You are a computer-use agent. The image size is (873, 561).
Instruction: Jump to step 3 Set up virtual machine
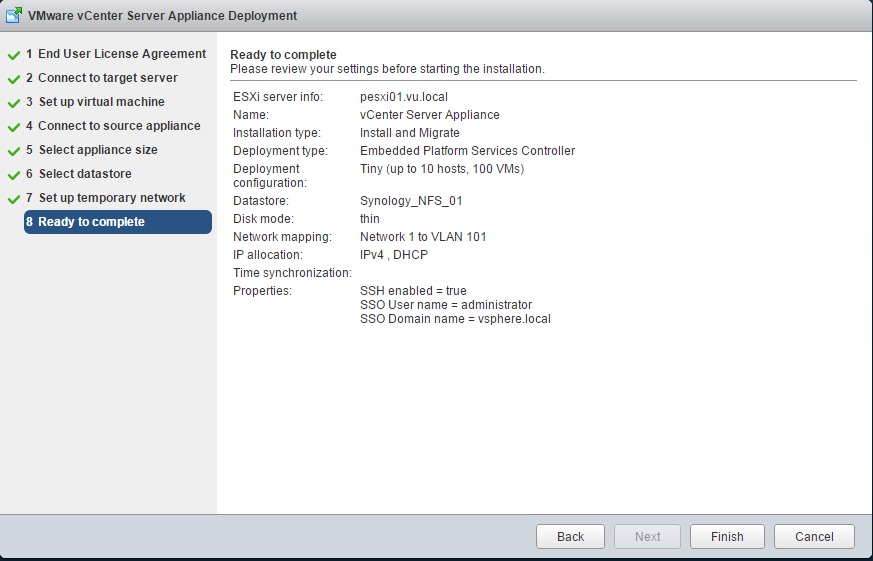pos(96,102)
